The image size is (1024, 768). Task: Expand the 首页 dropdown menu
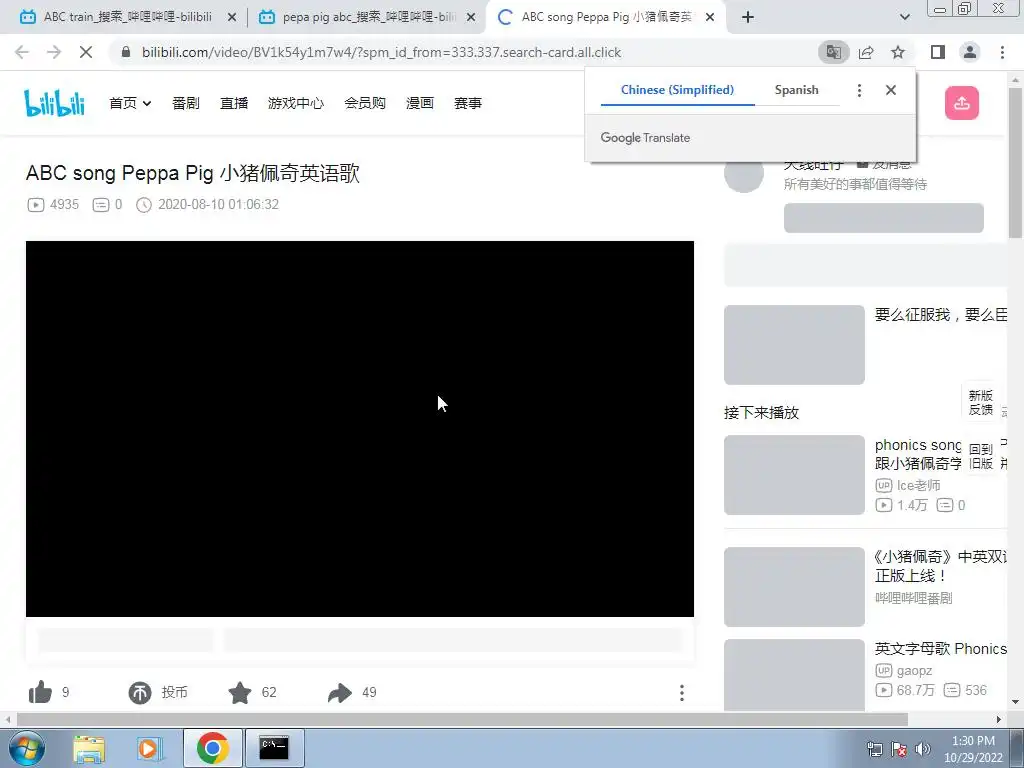(x=130, y=103)
